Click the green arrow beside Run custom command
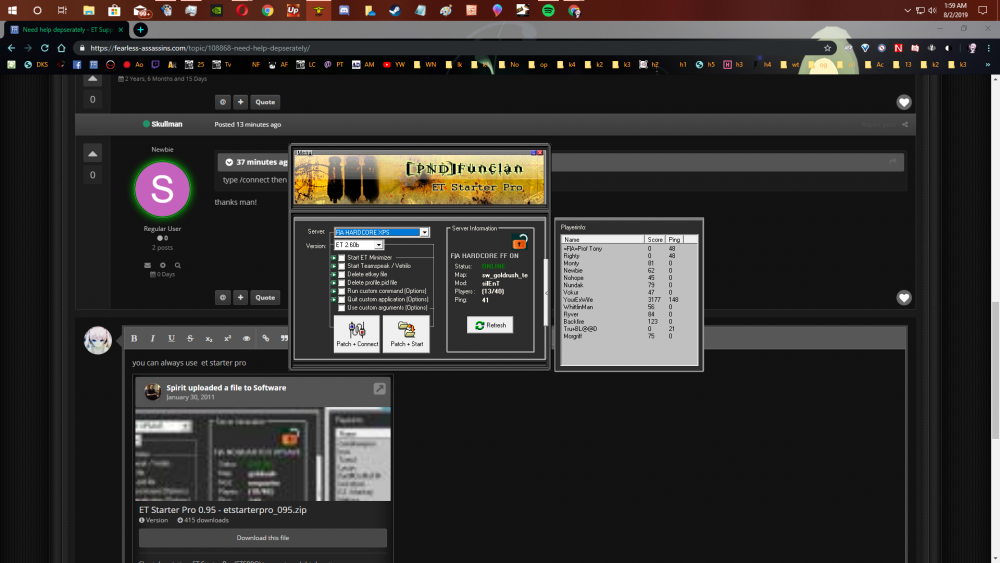The image size is (1000, 563). tap(334, 291)
